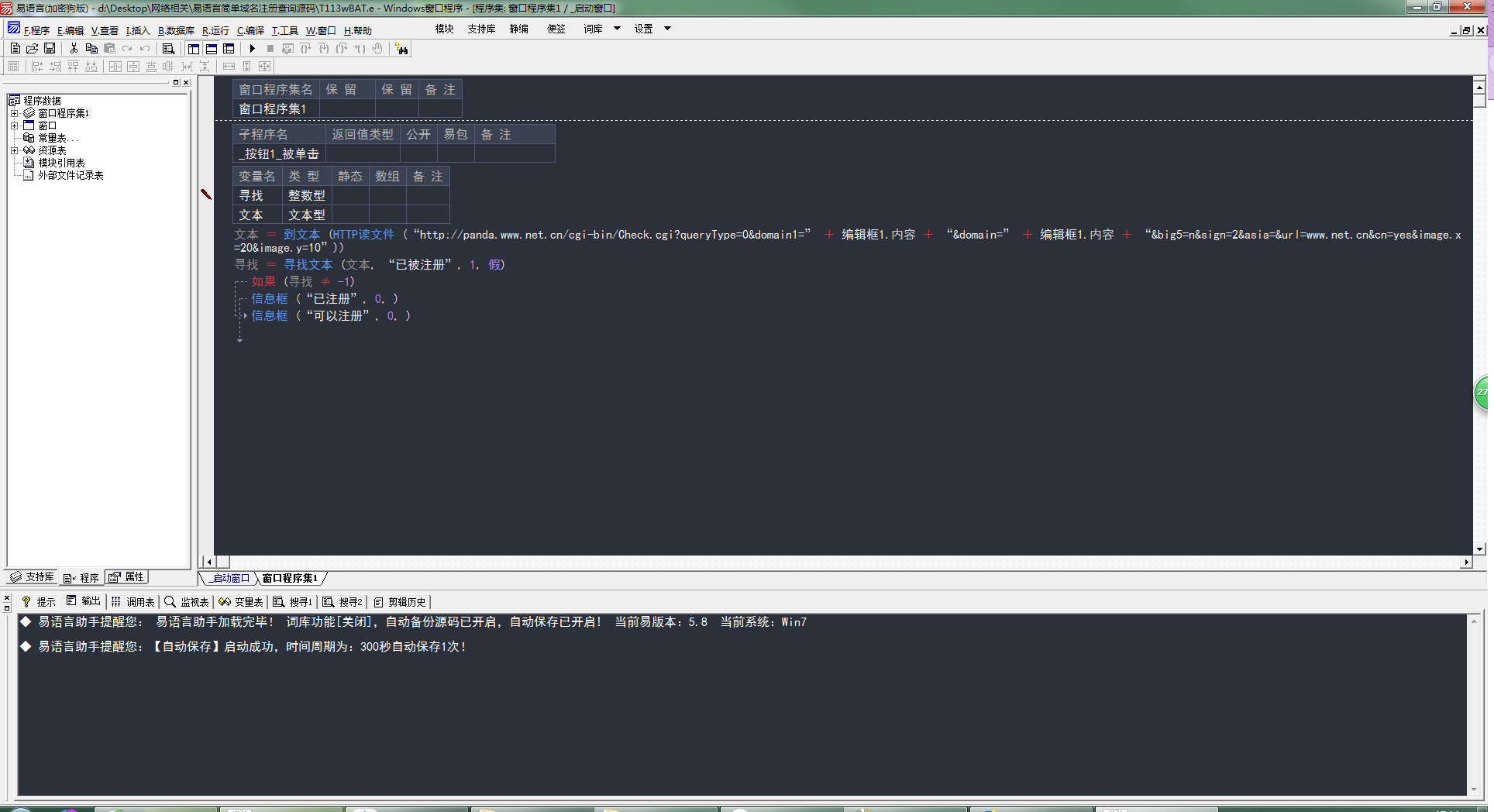Image resolution: width=1494 pixels, height=812 pixels.
Task: Click the Copy toolbar icon
Action: 91,49
